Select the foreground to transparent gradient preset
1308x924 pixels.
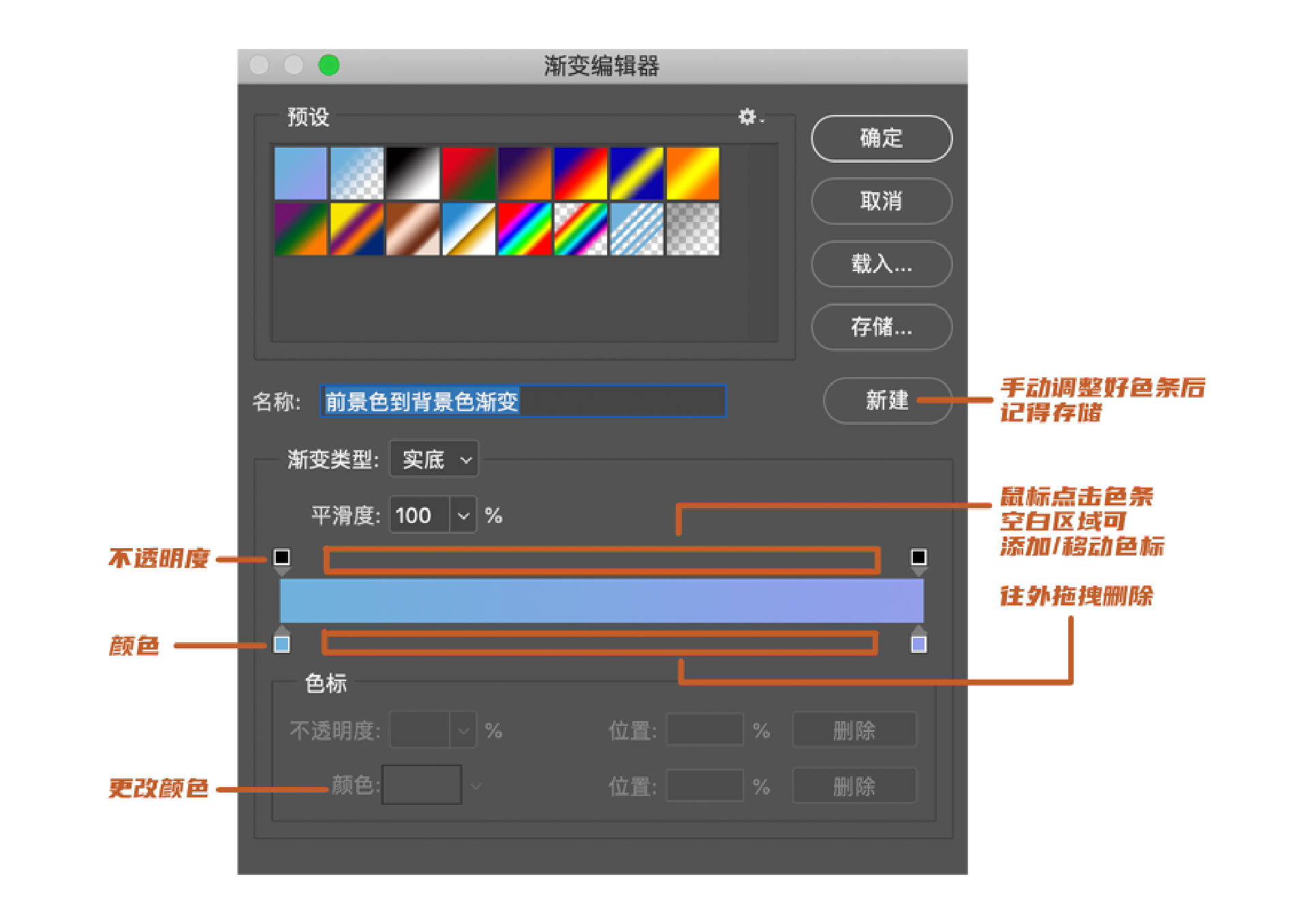click(x=357, y=173)
